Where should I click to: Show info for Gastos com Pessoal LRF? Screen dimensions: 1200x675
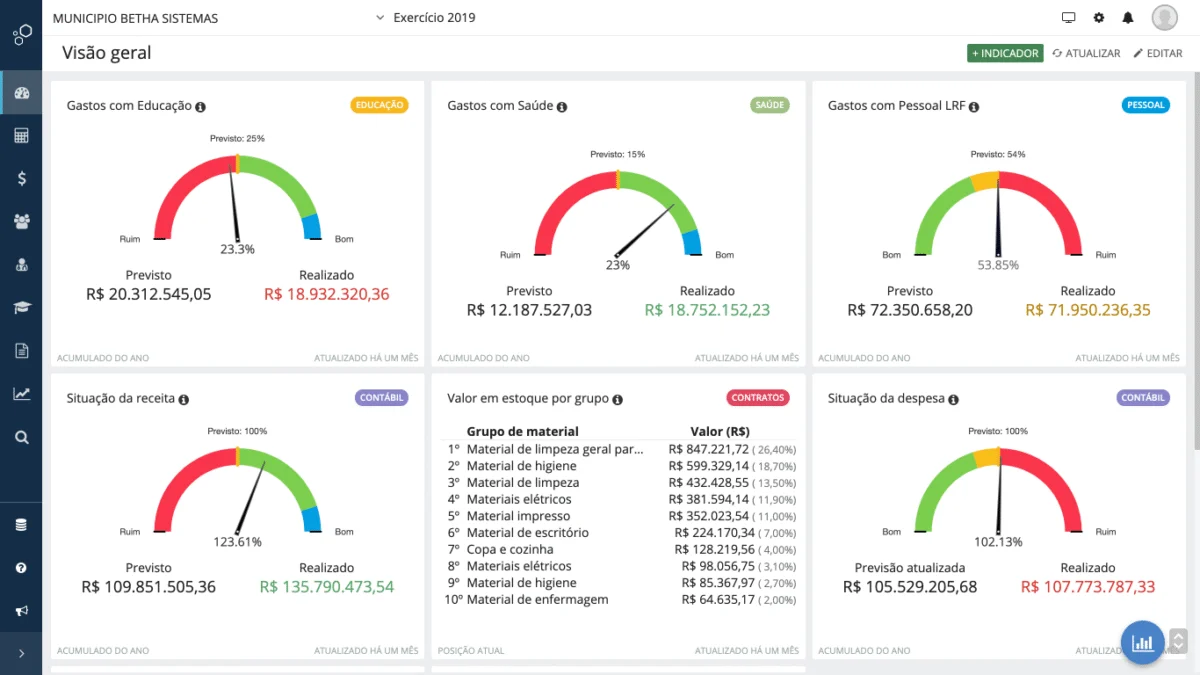click(974, 106)
